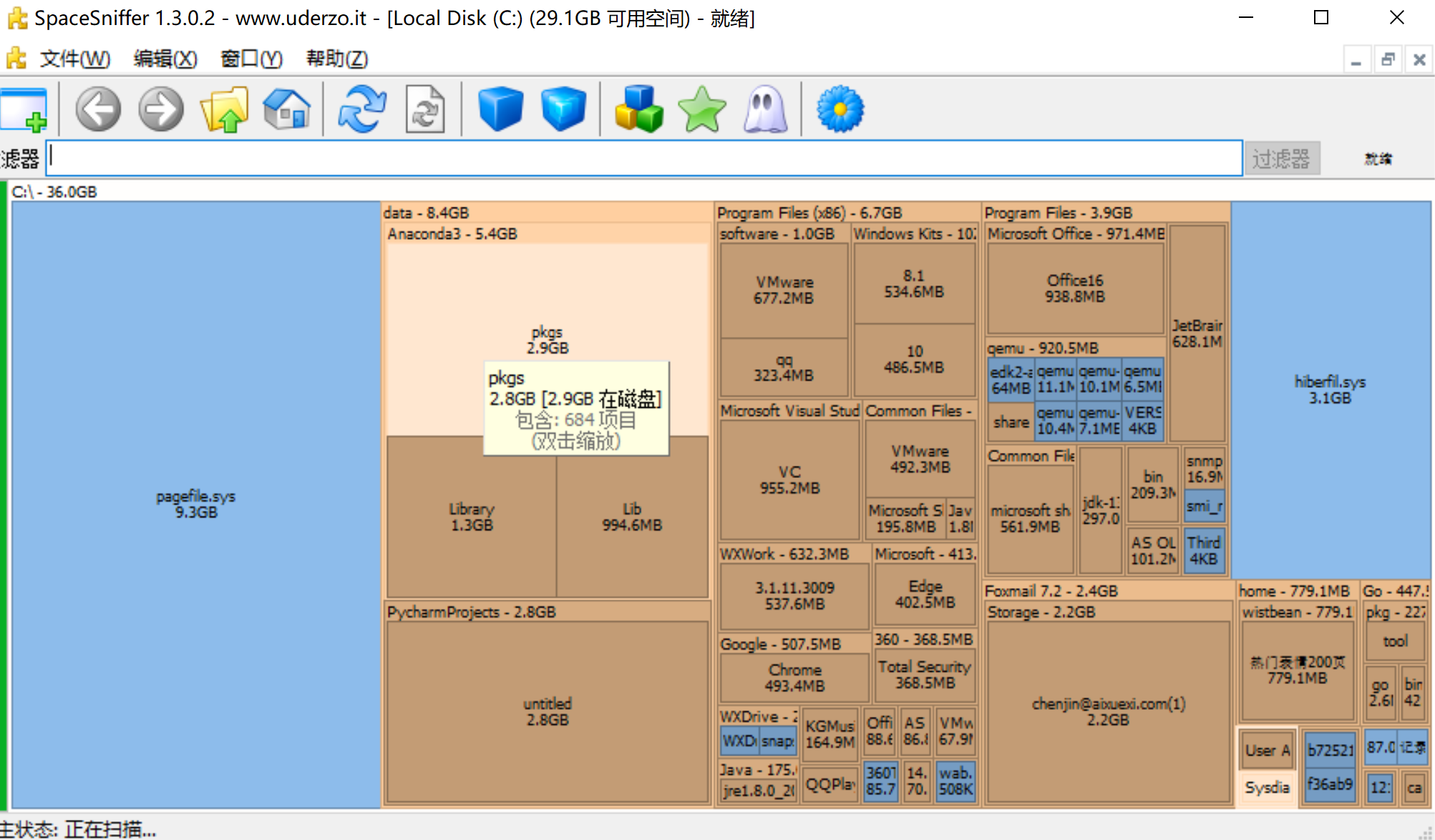
Task: Select the KGMusic 164.9MB block
Action: [830, 734]
